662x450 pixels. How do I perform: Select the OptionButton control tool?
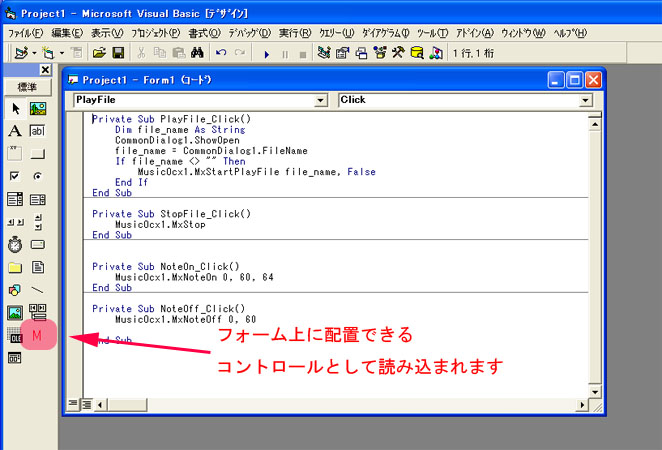coord(38,176)
